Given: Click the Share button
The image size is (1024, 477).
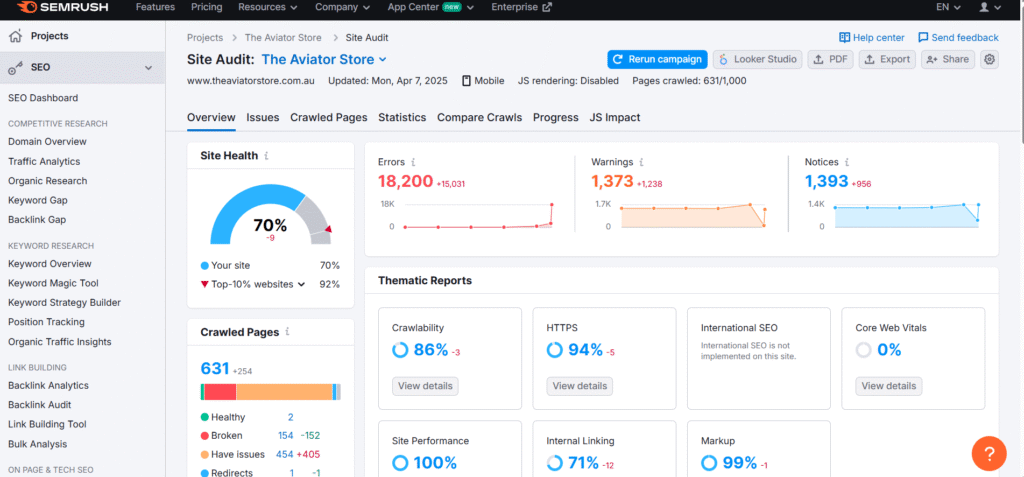Looking at the screenshot, I should [x=948, y=59].
